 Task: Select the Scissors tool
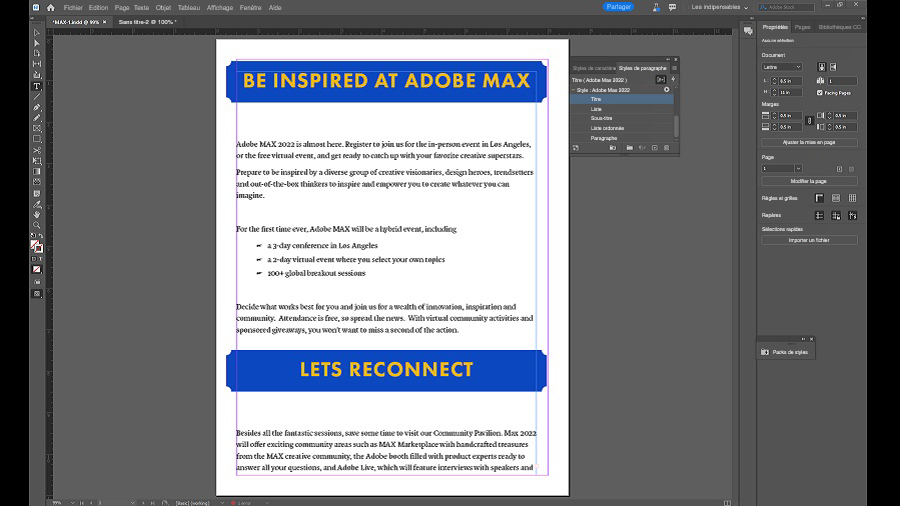[37, 150]
